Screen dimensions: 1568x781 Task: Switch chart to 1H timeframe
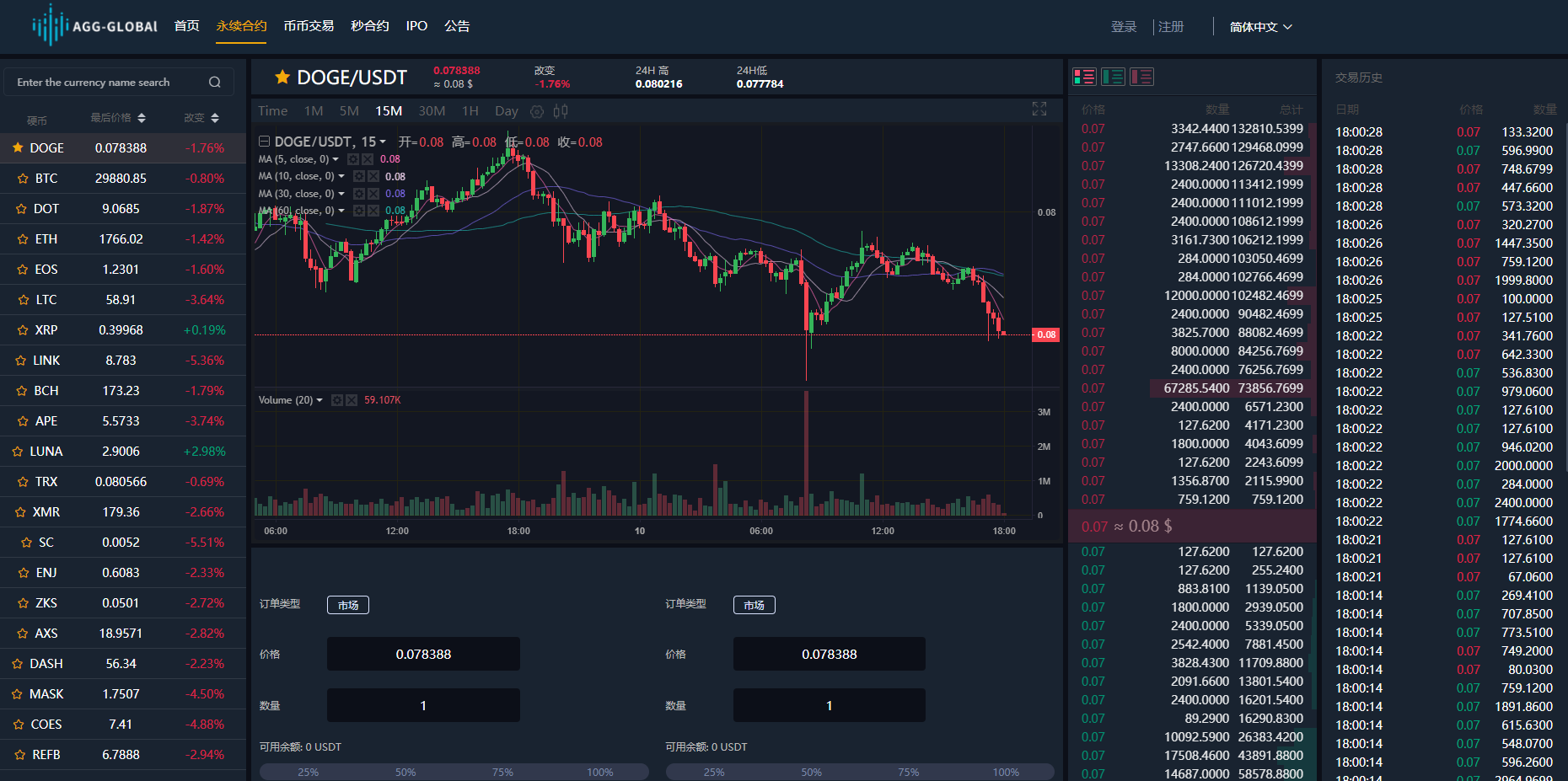point(470,111)
